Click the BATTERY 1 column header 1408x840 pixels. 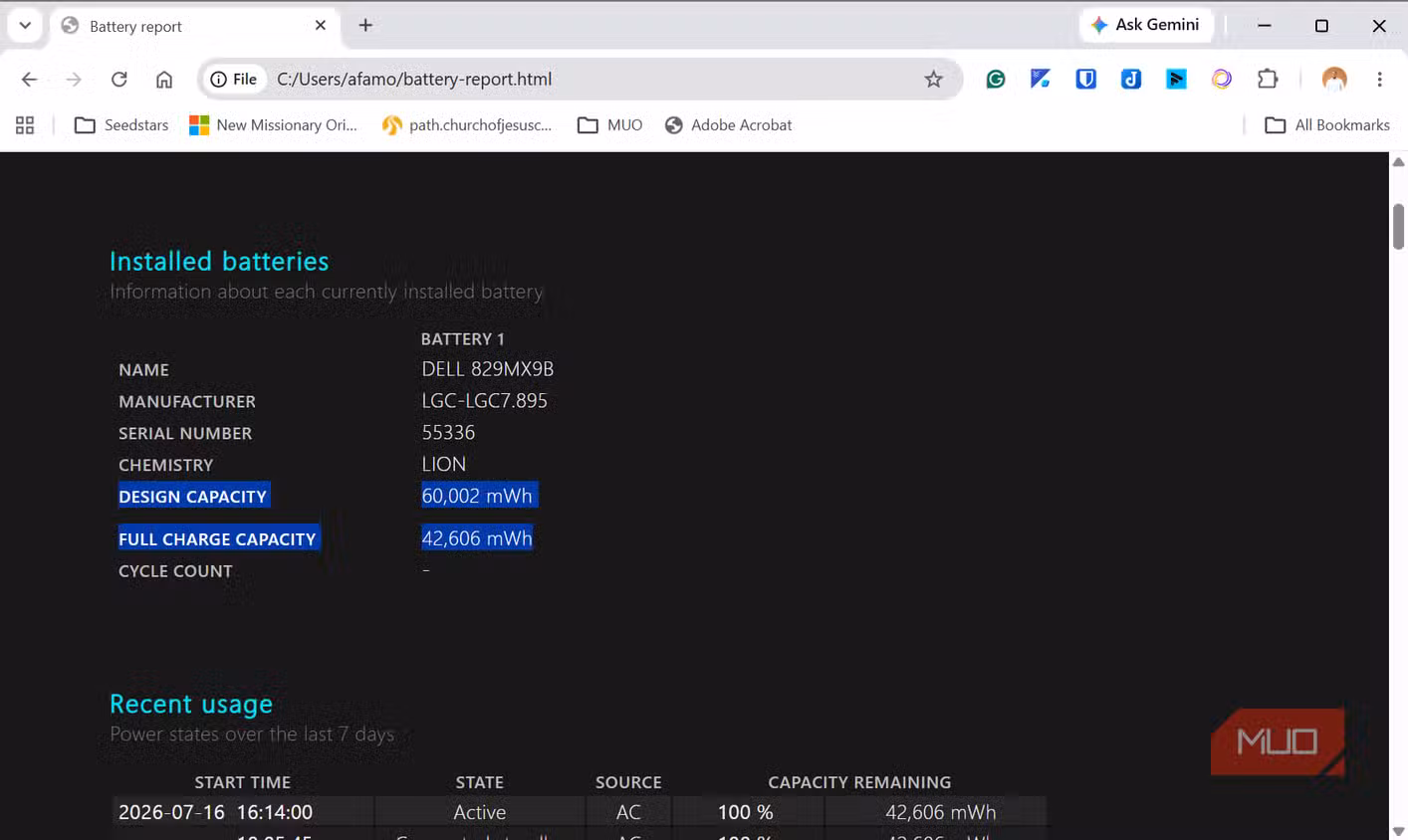(x=462, y=339)
